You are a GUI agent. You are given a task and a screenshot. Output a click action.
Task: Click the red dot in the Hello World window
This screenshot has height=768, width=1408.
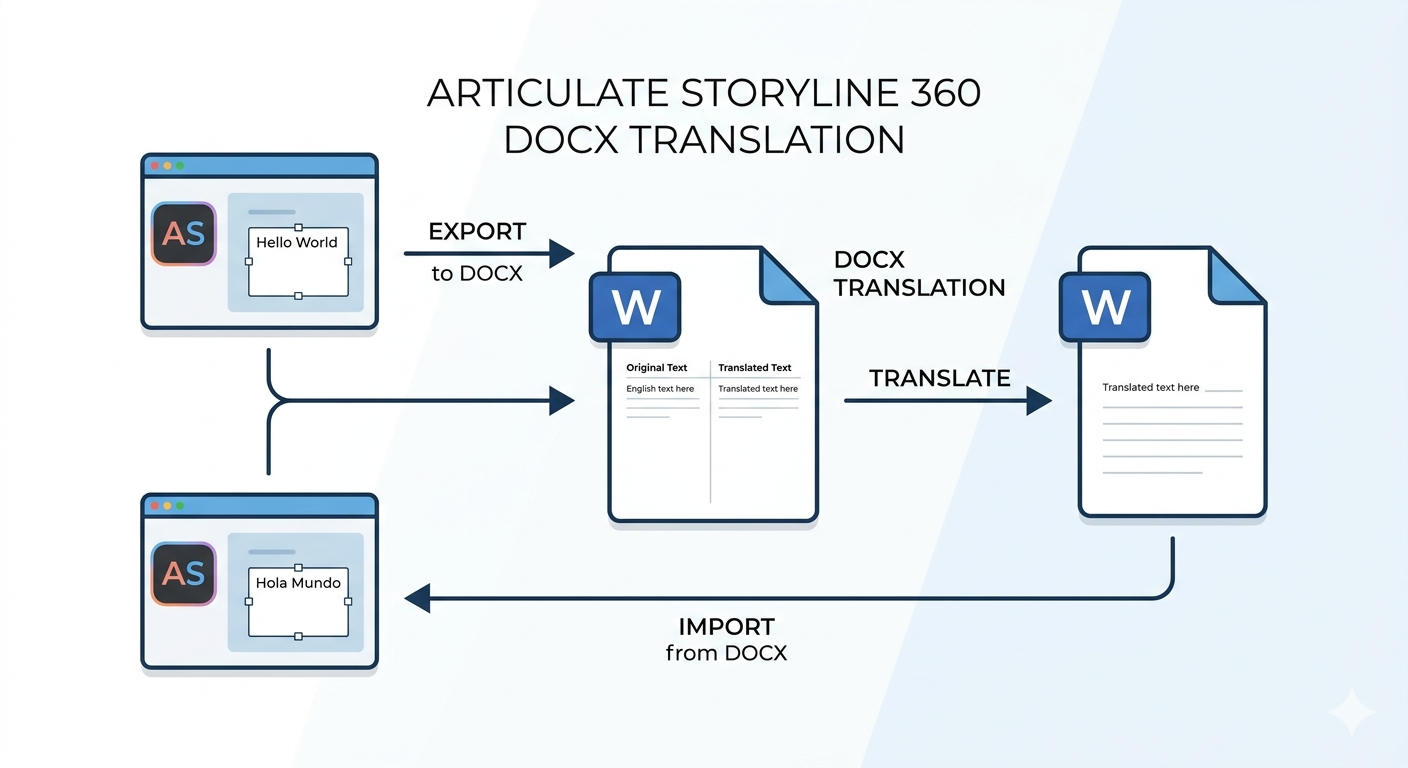click(154, 166)
